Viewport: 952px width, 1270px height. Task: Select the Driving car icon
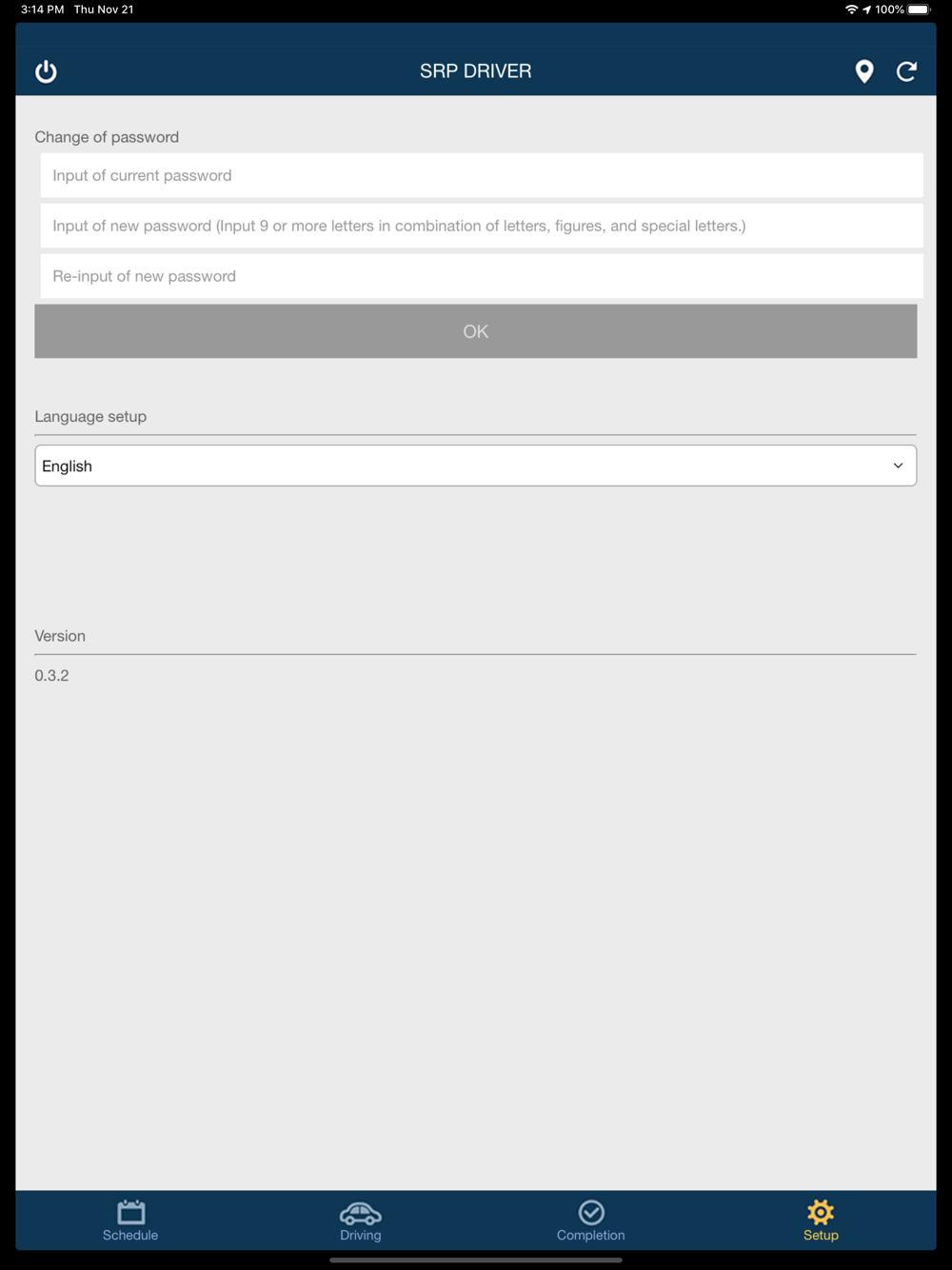pyautogui.click(x=361, y=1213)
